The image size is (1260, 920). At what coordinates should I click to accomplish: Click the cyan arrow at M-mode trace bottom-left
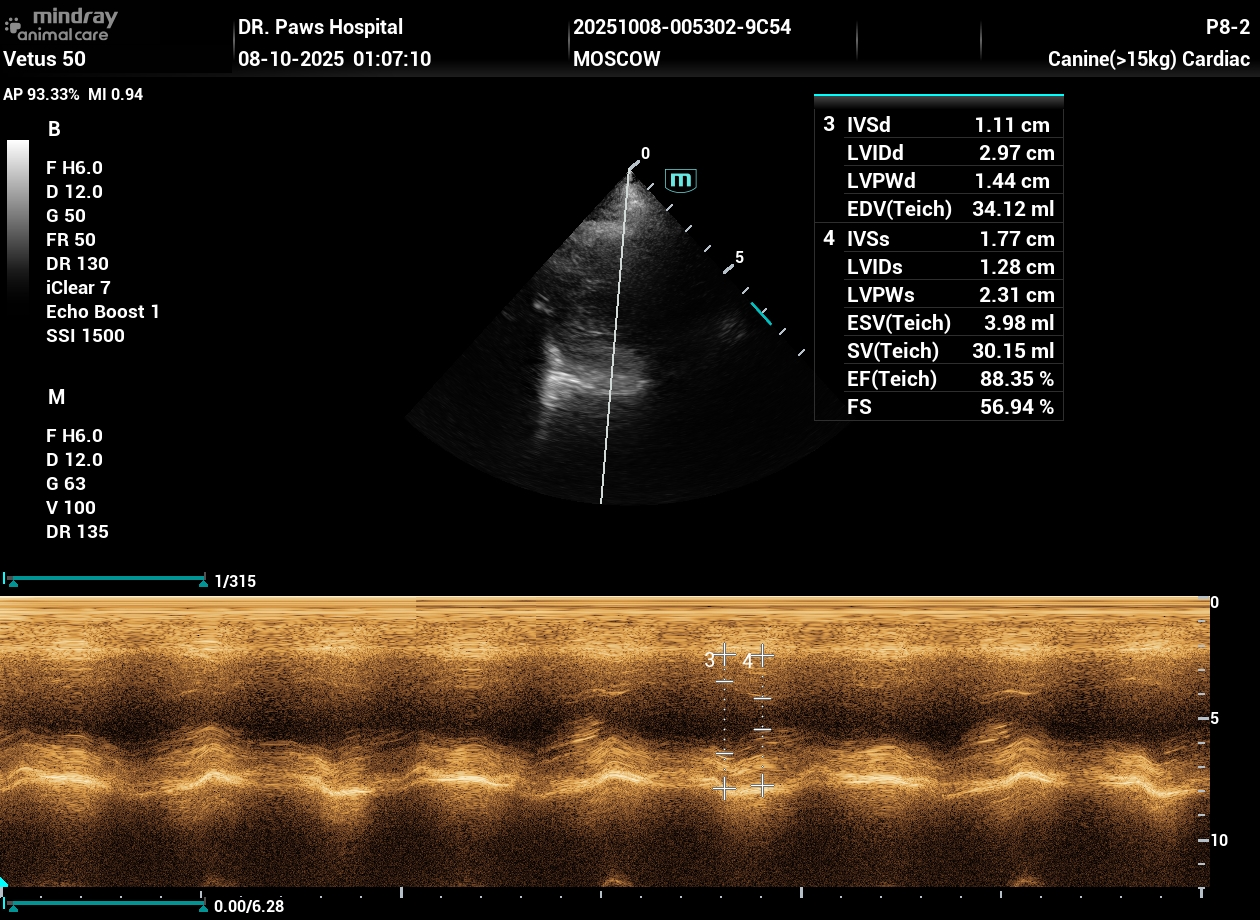3,884
